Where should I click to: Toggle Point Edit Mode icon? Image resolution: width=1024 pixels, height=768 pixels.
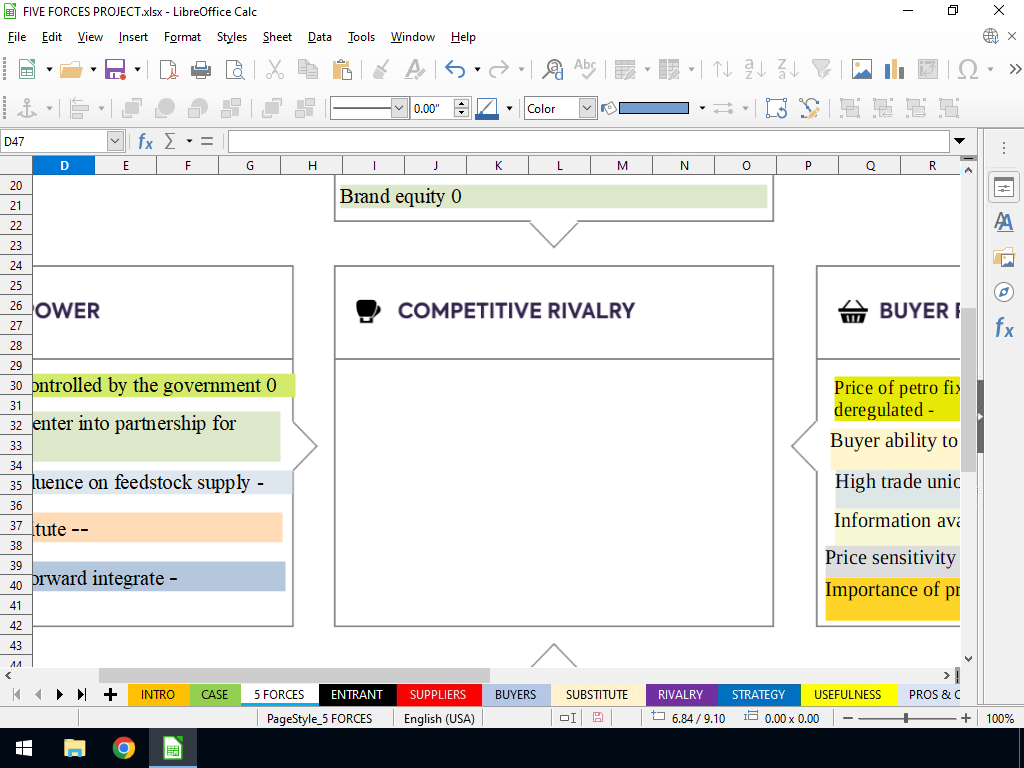click(809, 108)
